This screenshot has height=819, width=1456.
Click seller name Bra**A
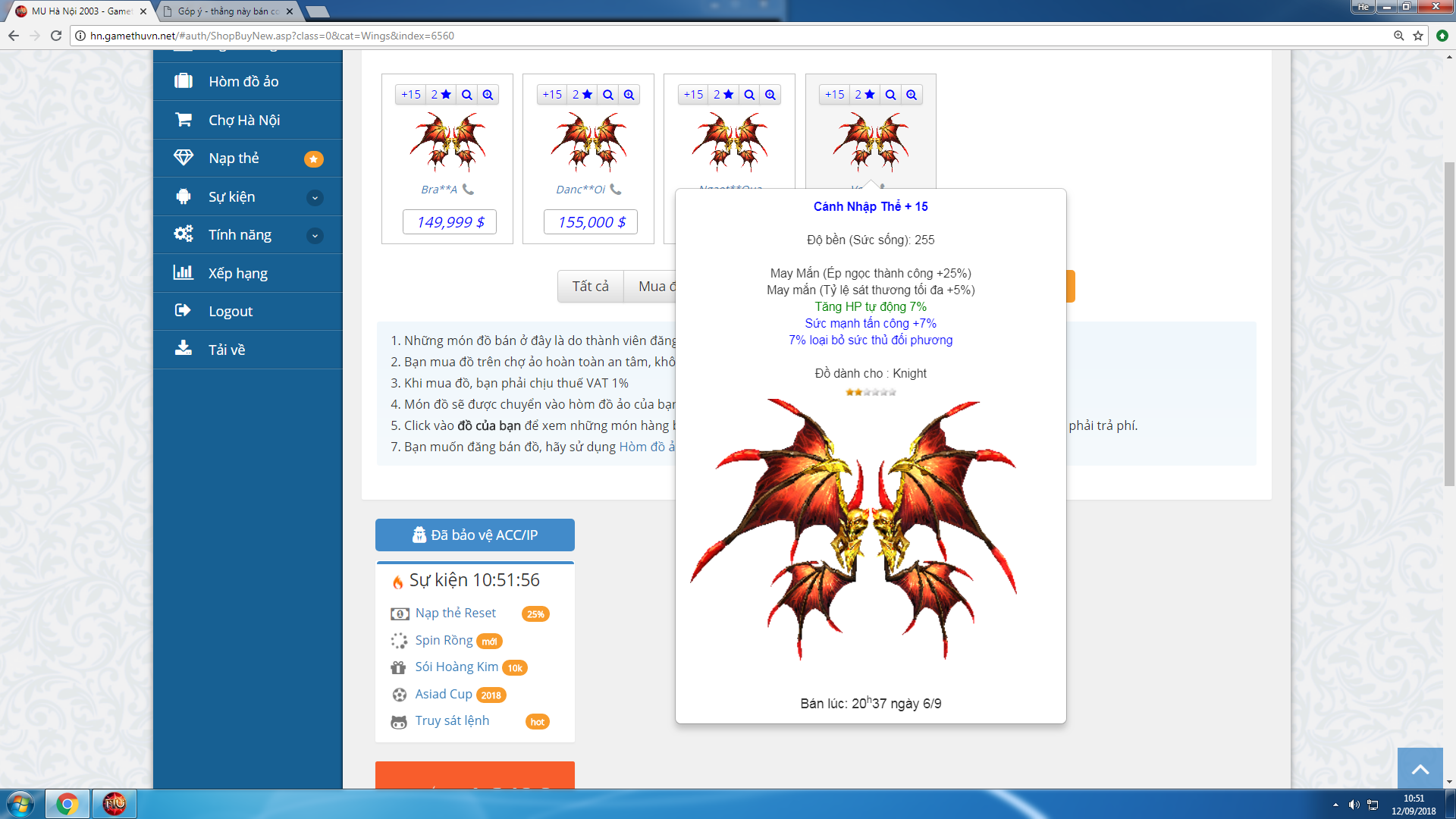click(x=439, y=190)
